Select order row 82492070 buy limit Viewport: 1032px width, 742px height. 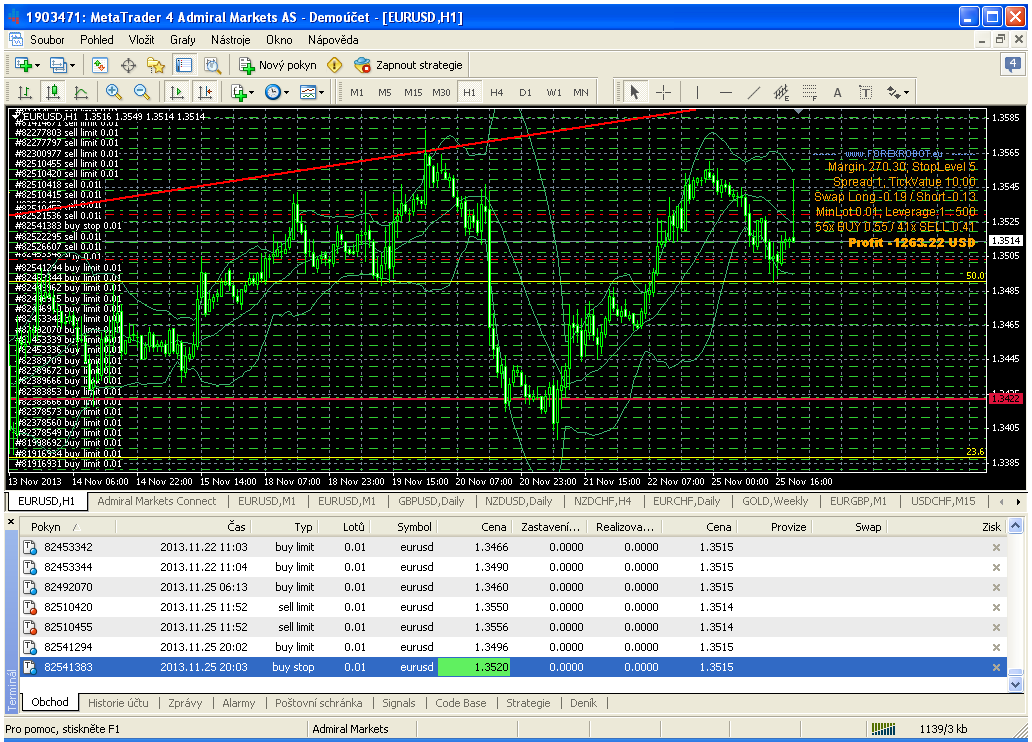pos(513,587)
